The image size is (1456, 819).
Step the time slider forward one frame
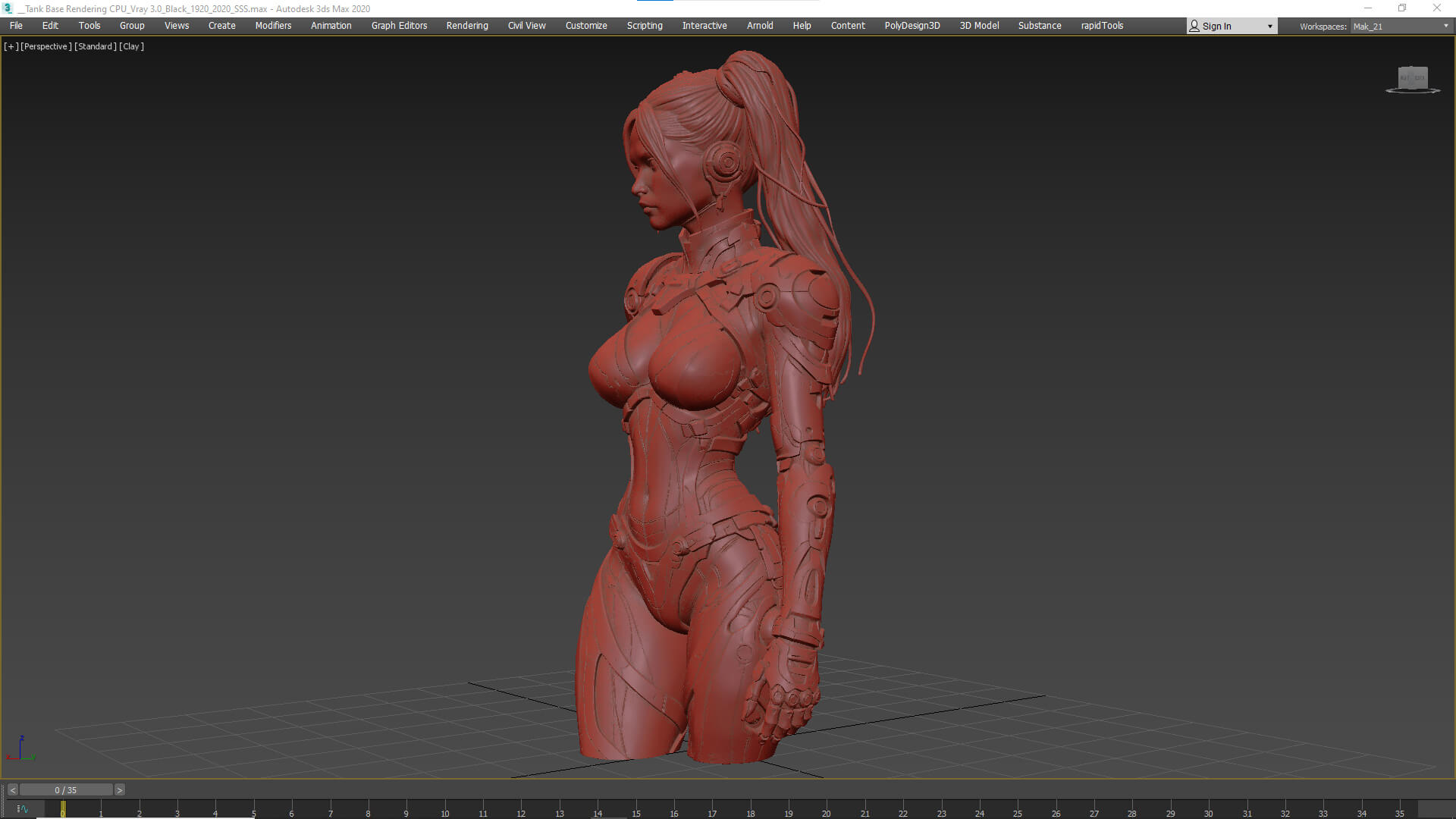119,790
